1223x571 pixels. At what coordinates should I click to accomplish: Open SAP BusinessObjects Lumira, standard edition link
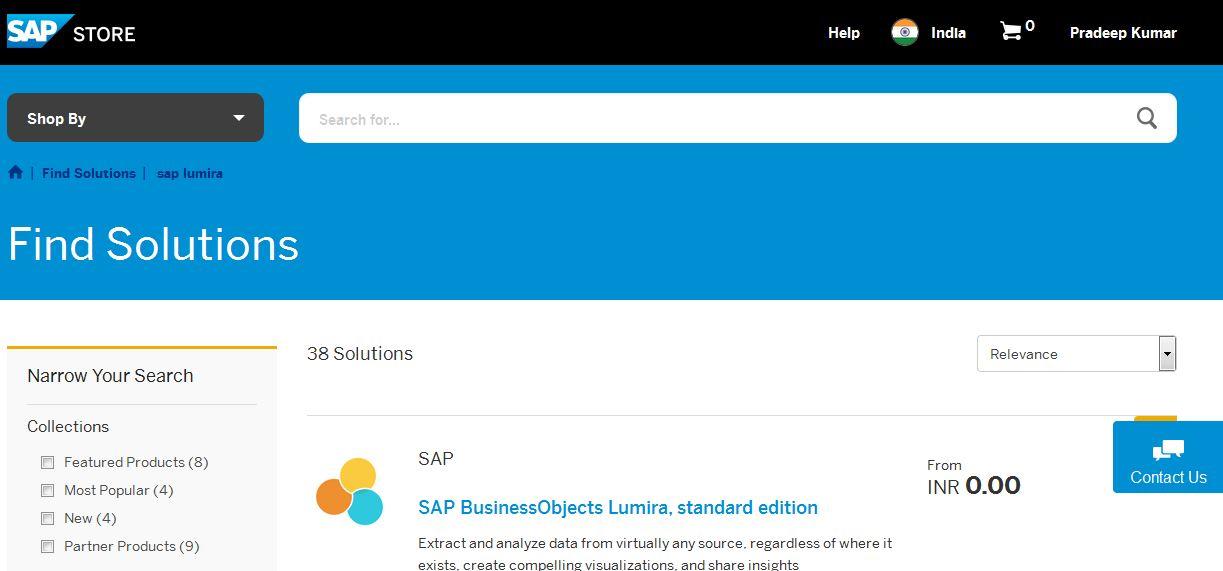(x=617, y=507)
